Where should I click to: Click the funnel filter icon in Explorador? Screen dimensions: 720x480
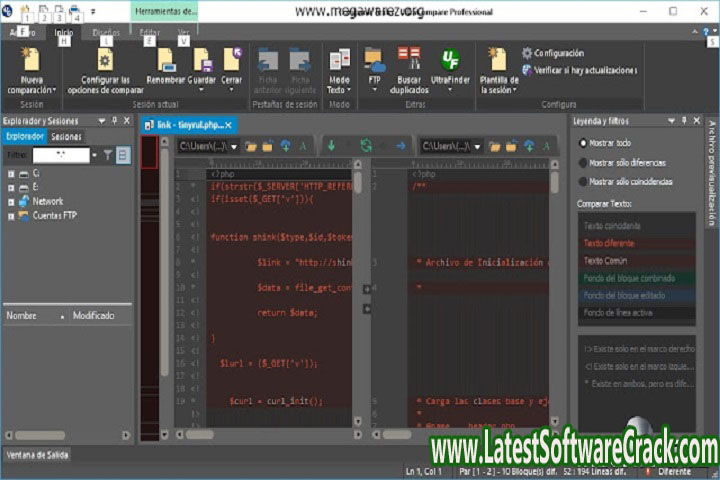coord(108,155)
